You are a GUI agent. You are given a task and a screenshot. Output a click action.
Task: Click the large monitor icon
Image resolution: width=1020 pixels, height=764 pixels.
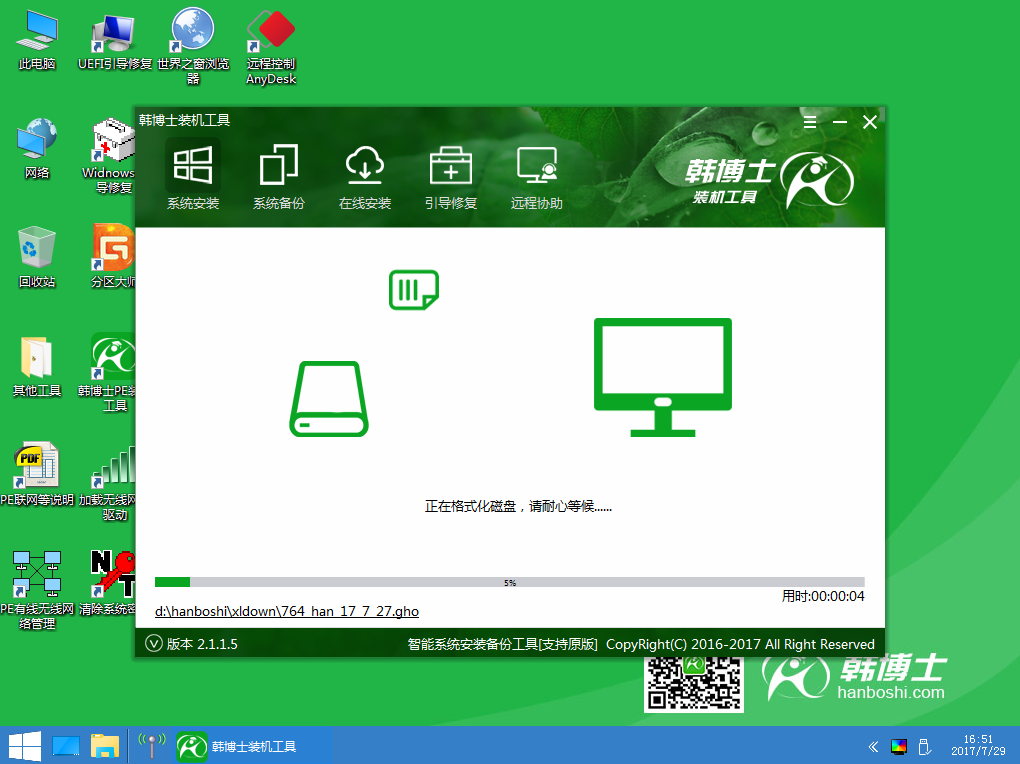point(663,377)
